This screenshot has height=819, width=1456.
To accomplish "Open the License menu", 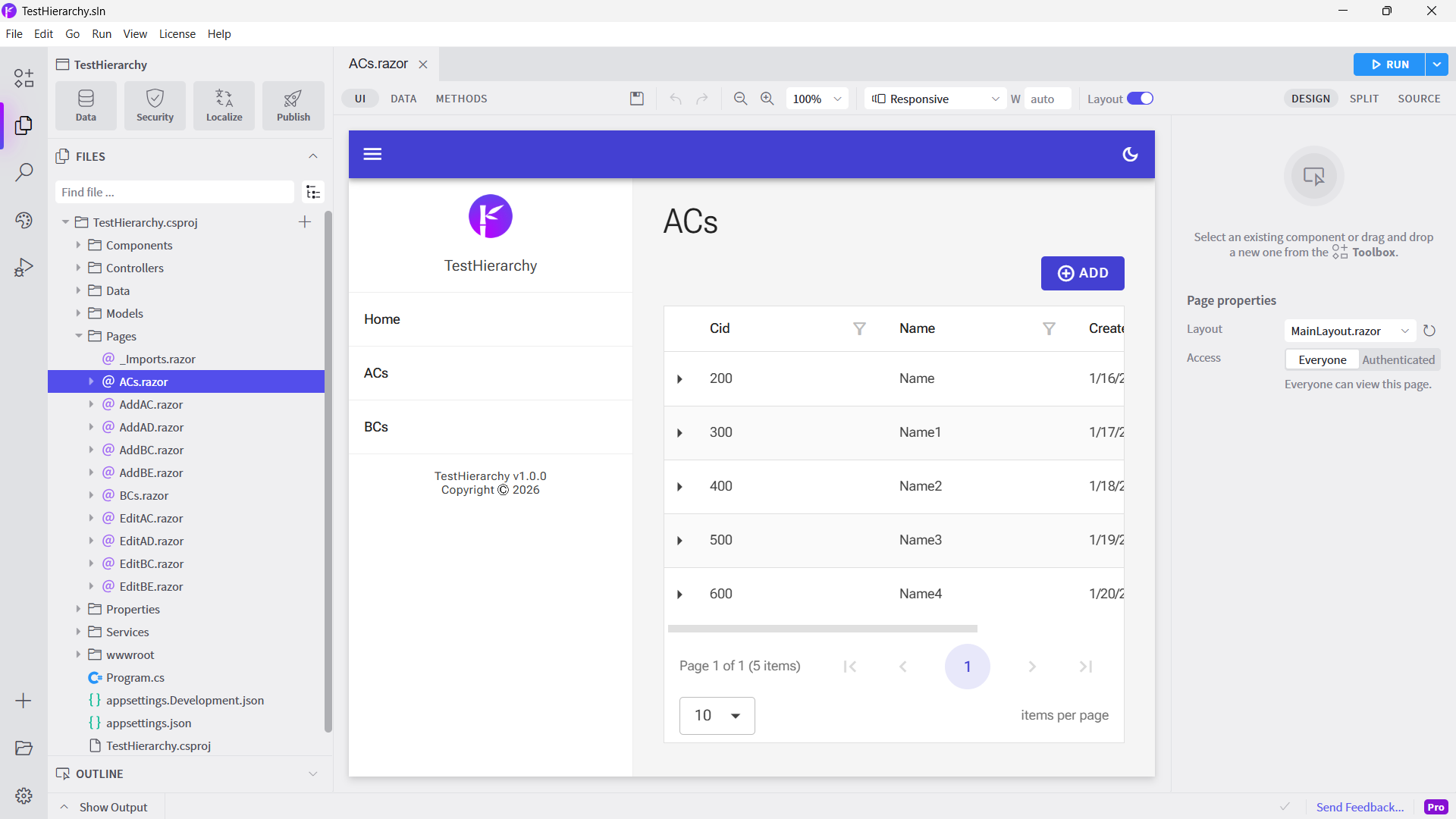I will (x=177, y=34).
